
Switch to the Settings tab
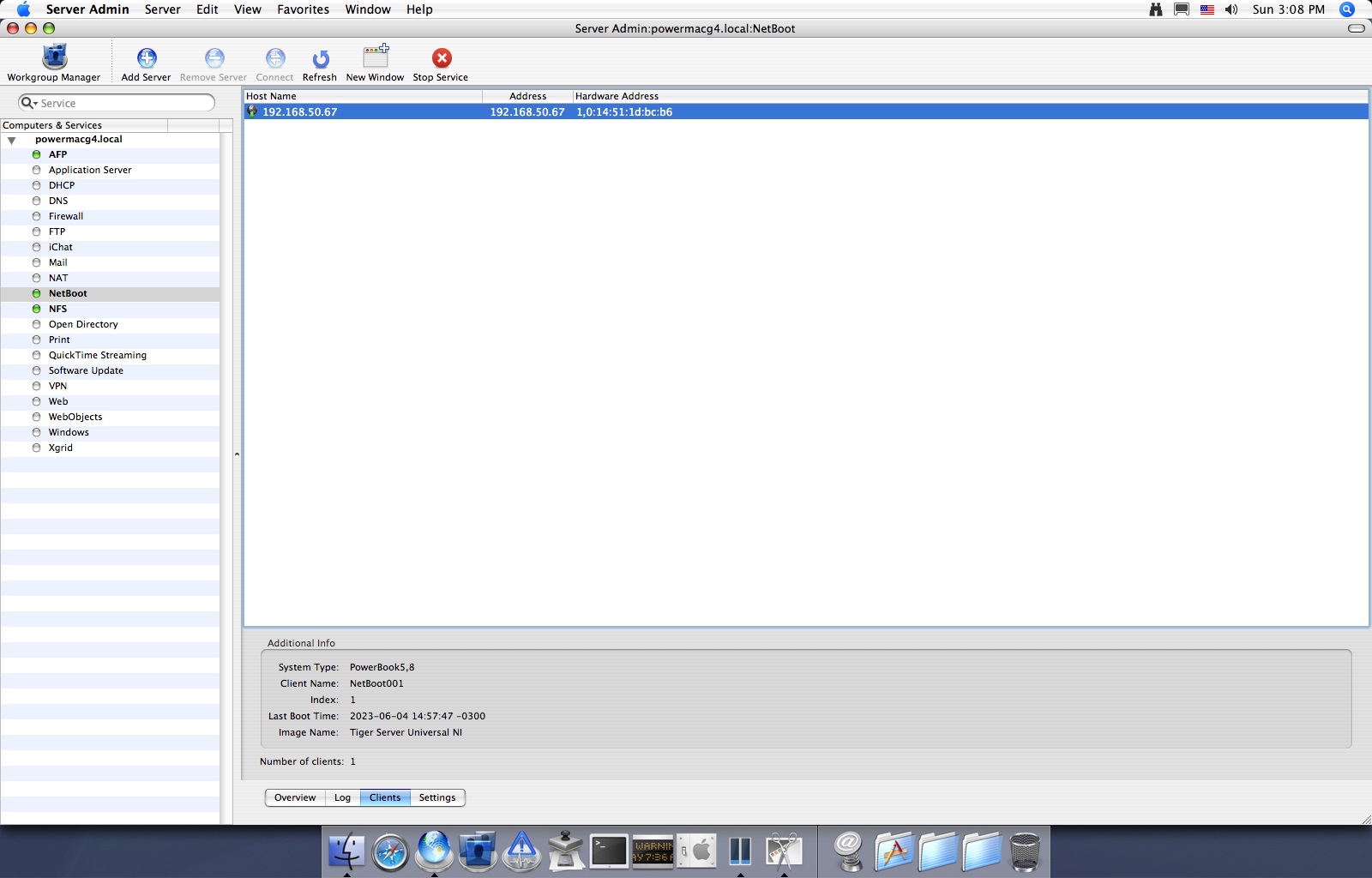[437, 797]
